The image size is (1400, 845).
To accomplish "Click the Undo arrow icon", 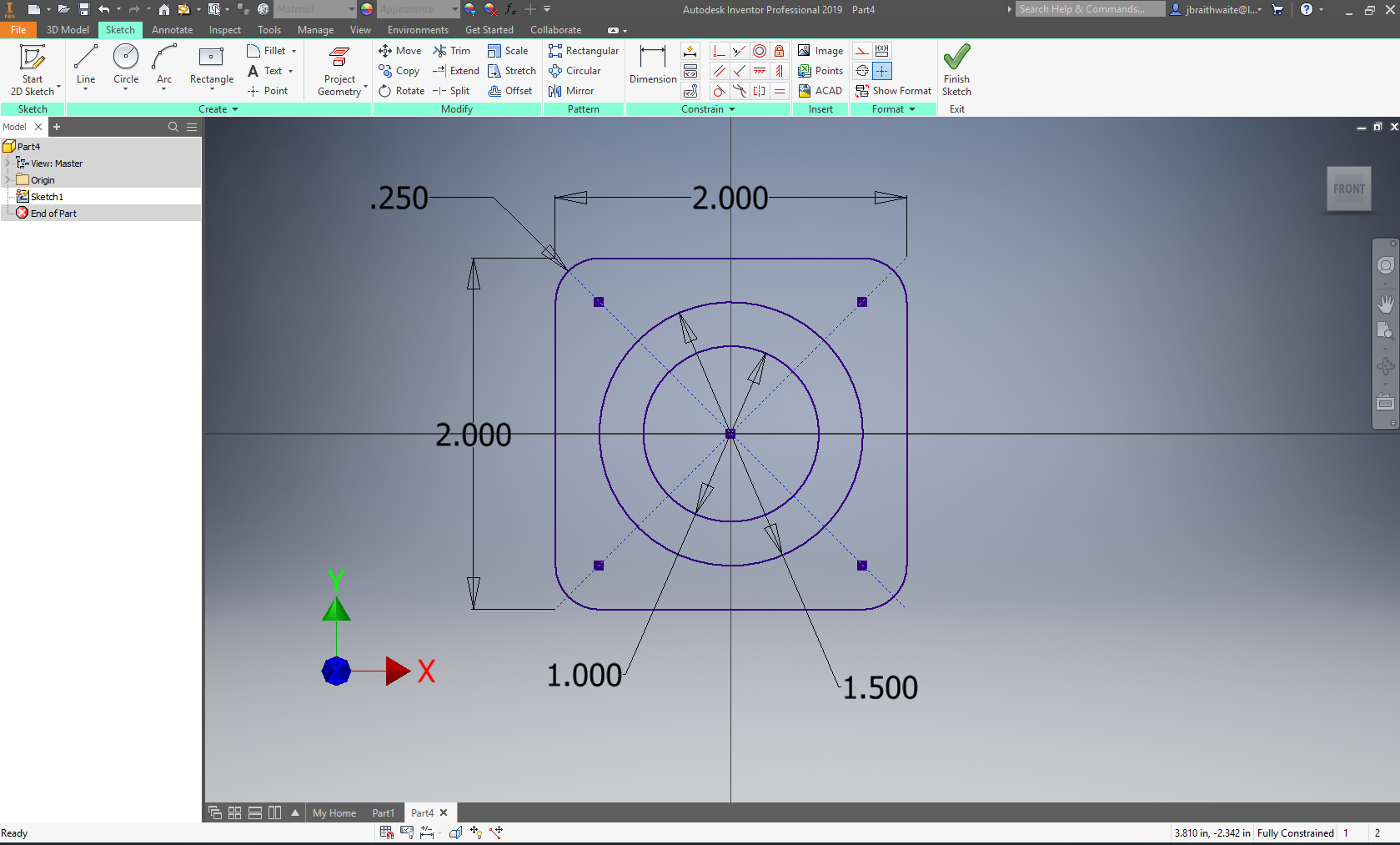I will [x=104, y=9].
